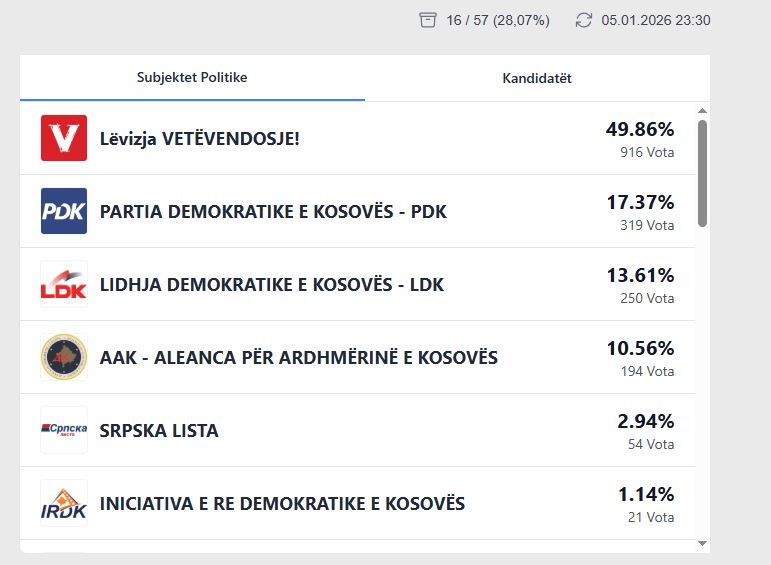This screenshot has height=565, width=771.
Task: Open PARTIA DEMOKRATIKE E KOSOVËS - PDK entry
Action: click(273, 212)
